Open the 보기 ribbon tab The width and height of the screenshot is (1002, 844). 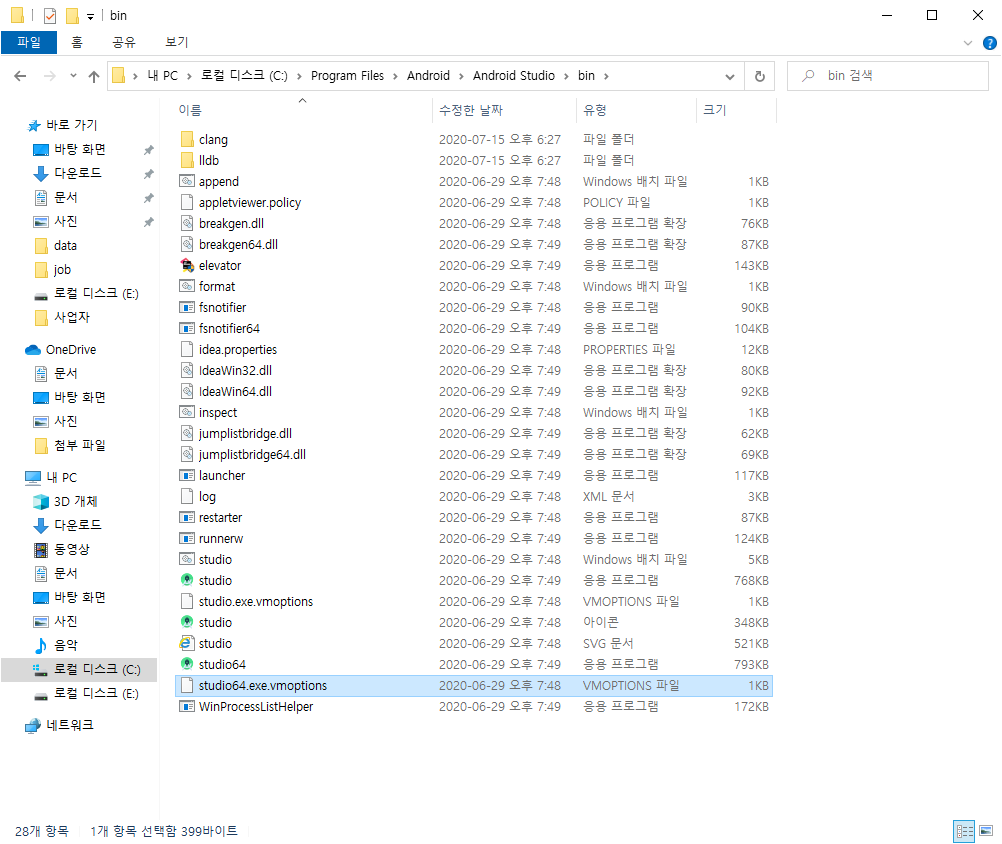(x=177, y=42)
